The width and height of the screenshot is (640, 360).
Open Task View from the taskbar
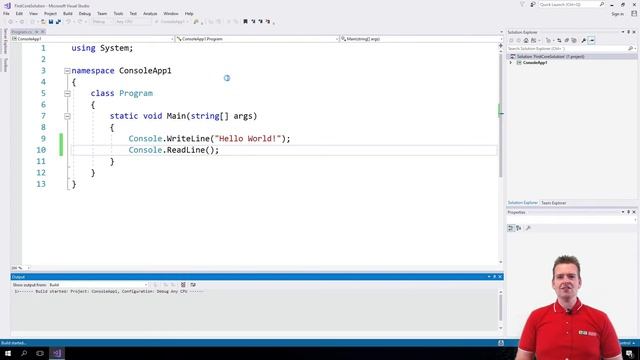(x=40, y=353)
